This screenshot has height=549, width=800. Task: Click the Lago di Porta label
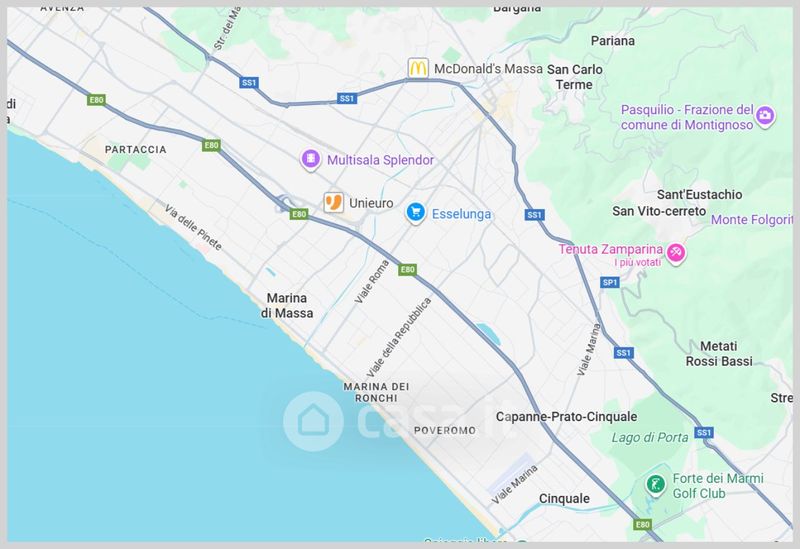coord(649,437)
